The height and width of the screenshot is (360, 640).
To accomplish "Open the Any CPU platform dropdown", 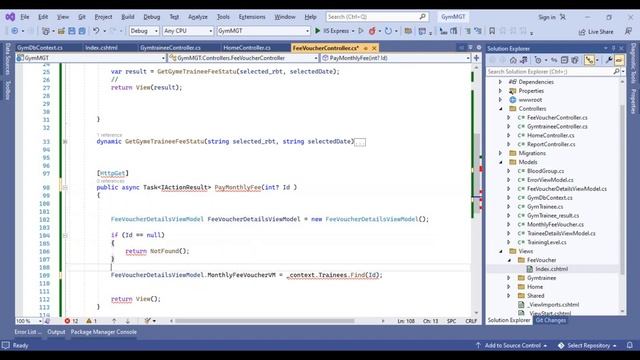I will (188, 31).
